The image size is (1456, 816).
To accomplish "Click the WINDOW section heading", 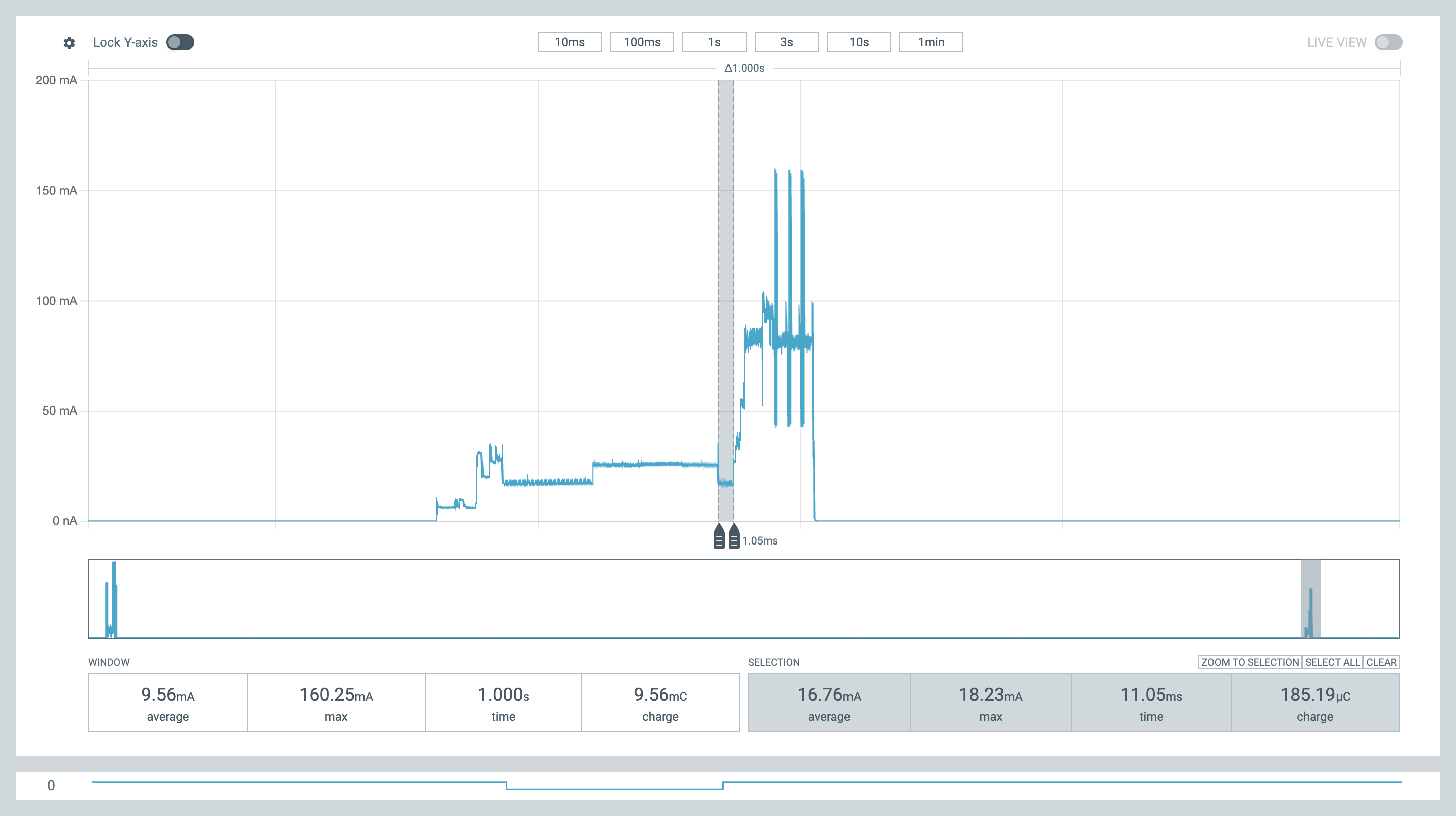I will 109,662.
